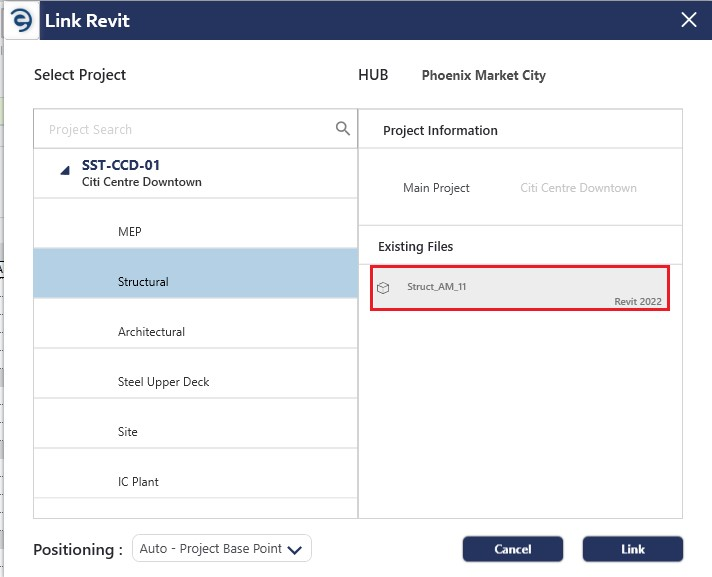712x577 pixels.
Task: Pick the Site folder
Action: [x=127, y=432]
